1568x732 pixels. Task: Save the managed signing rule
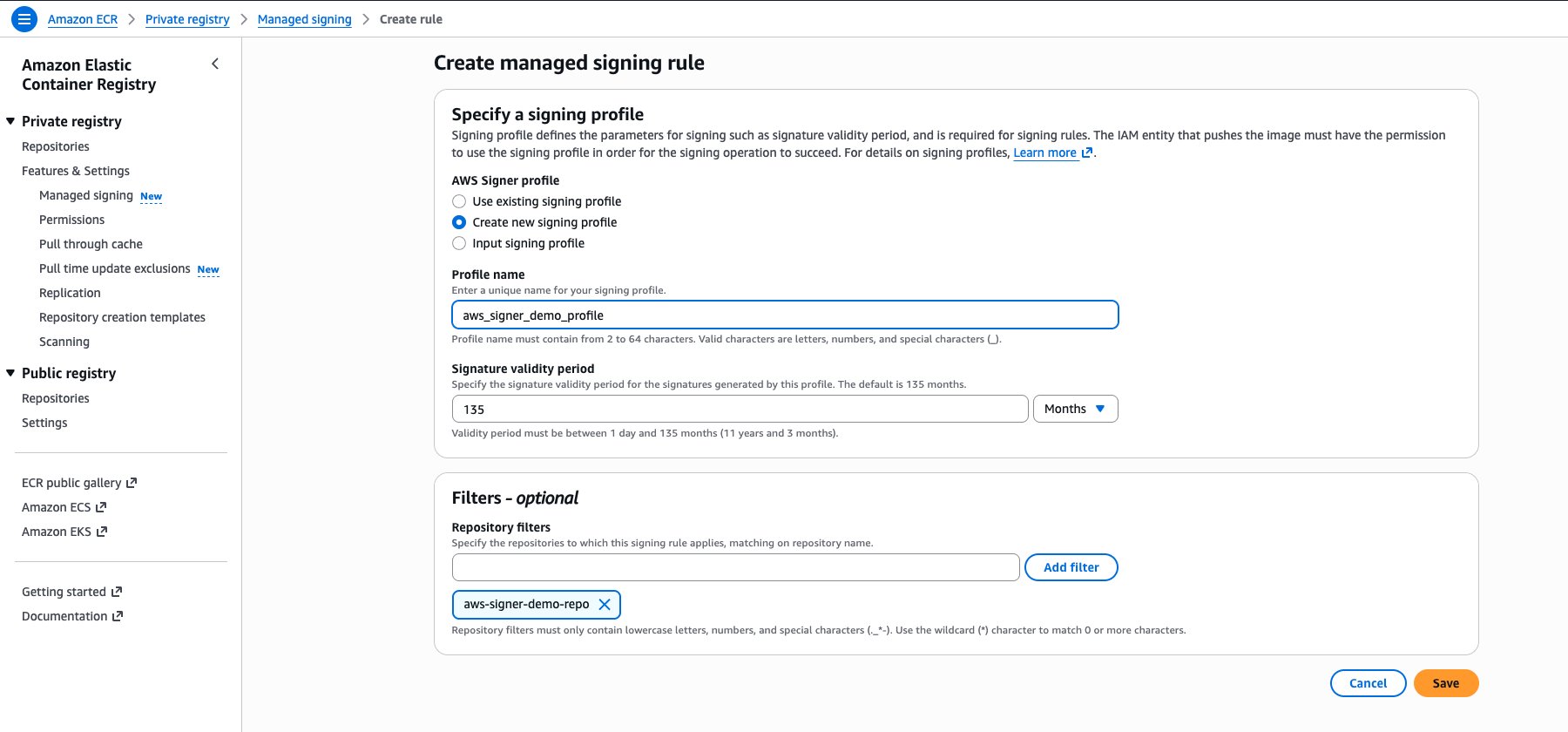[x=1444, y=683]
